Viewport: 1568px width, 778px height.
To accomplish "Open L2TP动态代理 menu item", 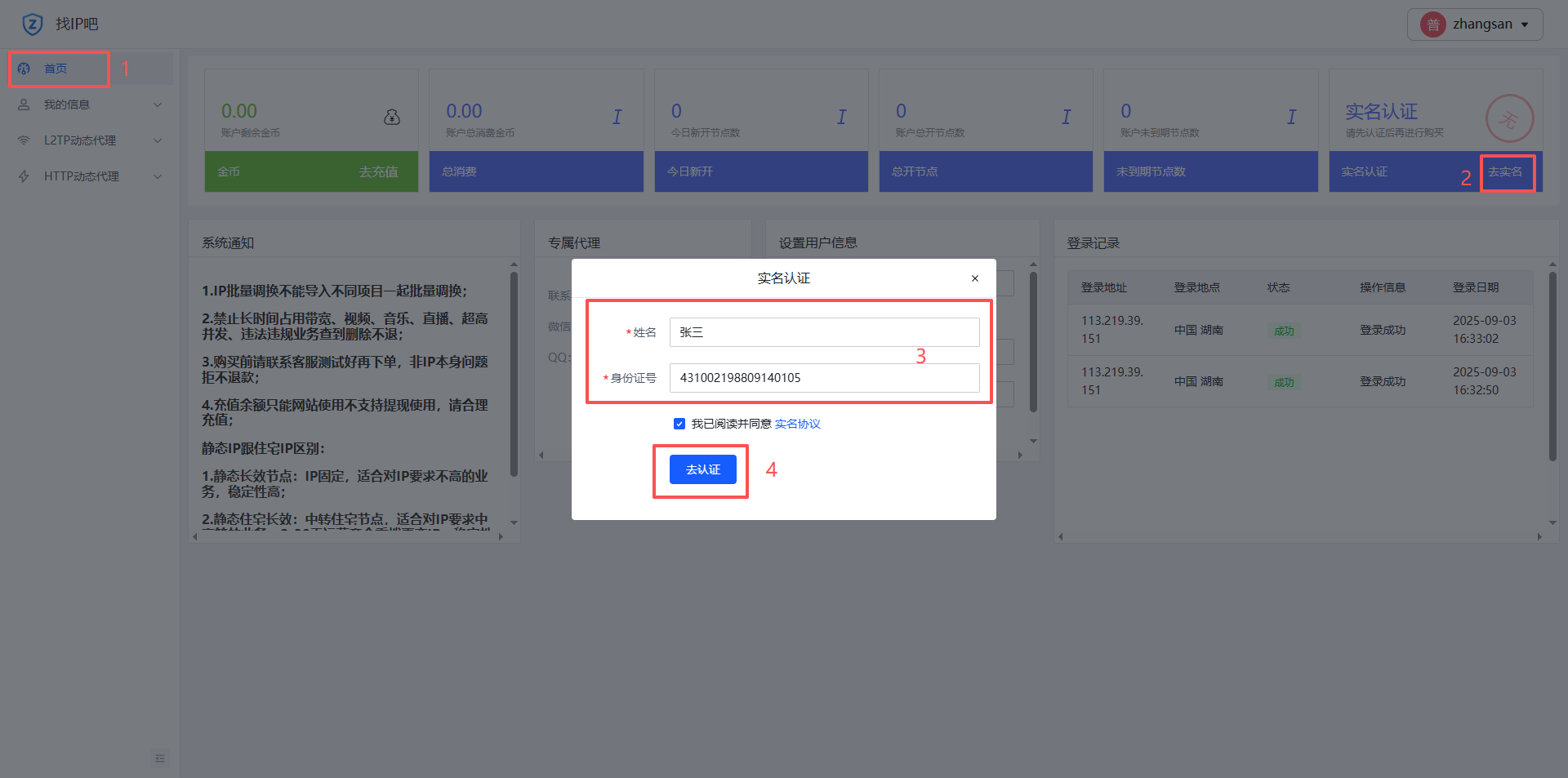I will (91, 140).
